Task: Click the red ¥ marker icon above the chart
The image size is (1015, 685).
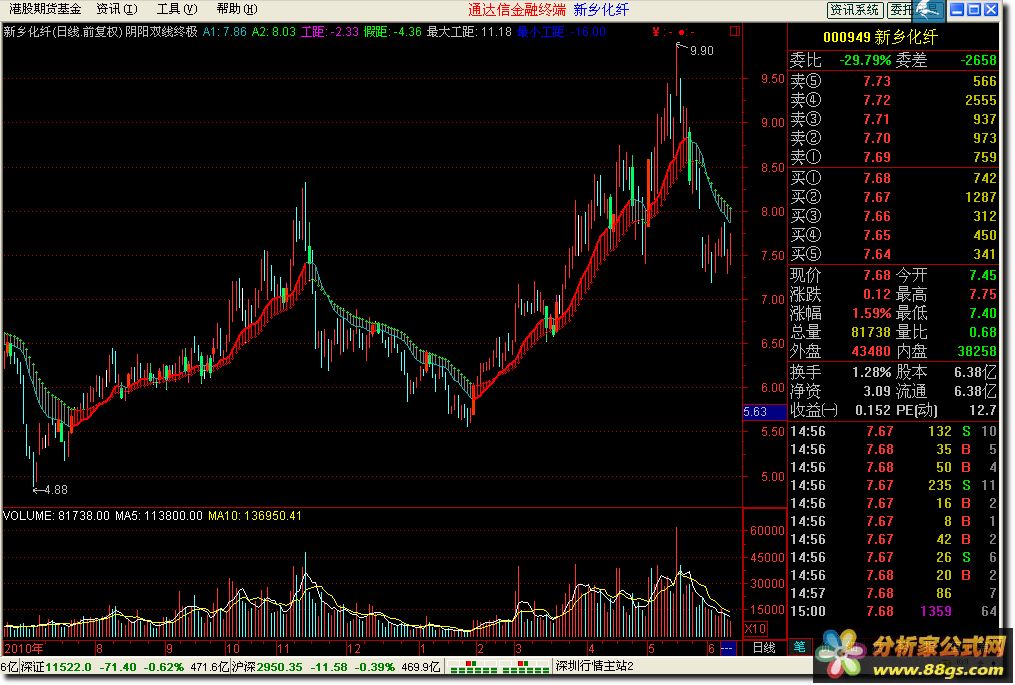Action: pyautogui.click(x=656, y=32)
